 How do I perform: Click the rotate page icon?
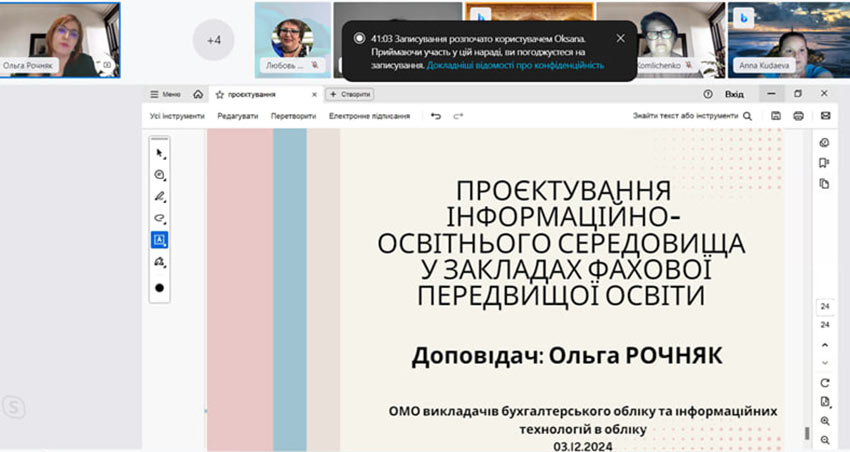coord(824,383)
